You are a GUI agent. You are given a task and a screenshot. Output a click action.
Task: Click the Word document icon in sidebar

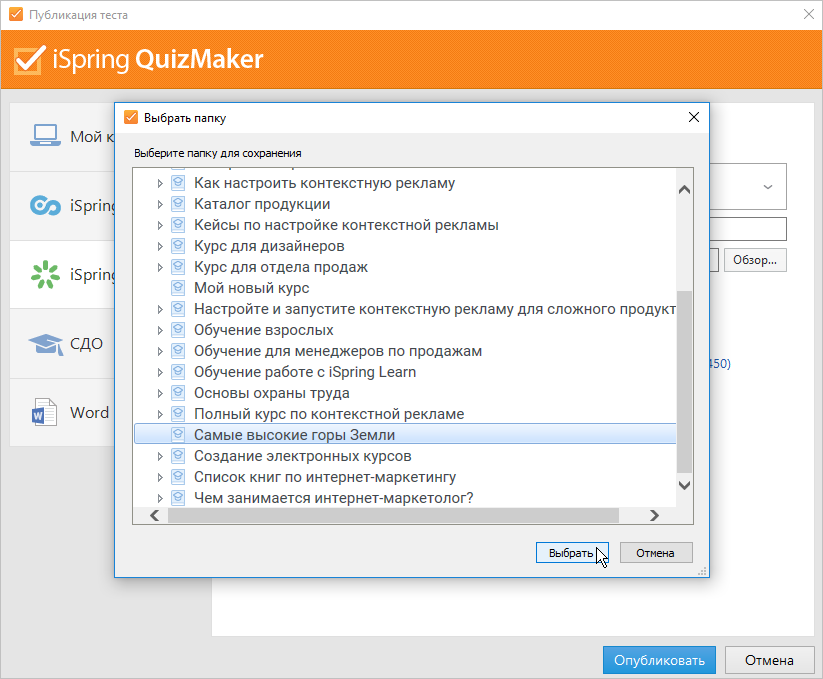click(44, 412)
